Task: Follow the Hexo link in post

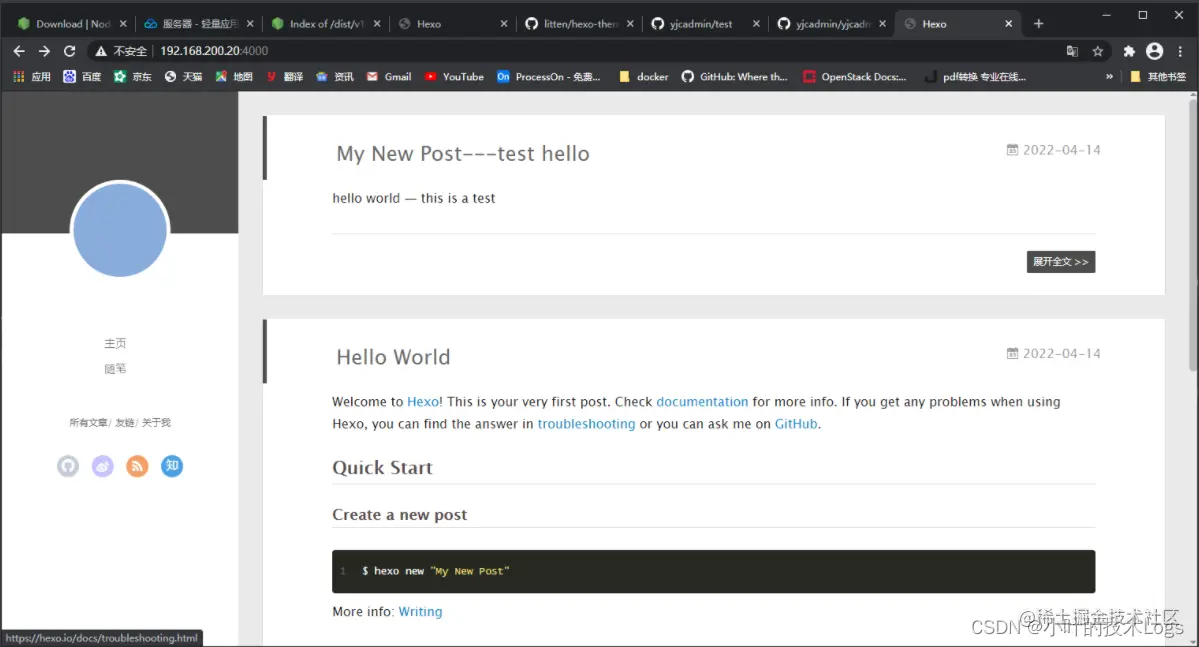Action: 423,402
